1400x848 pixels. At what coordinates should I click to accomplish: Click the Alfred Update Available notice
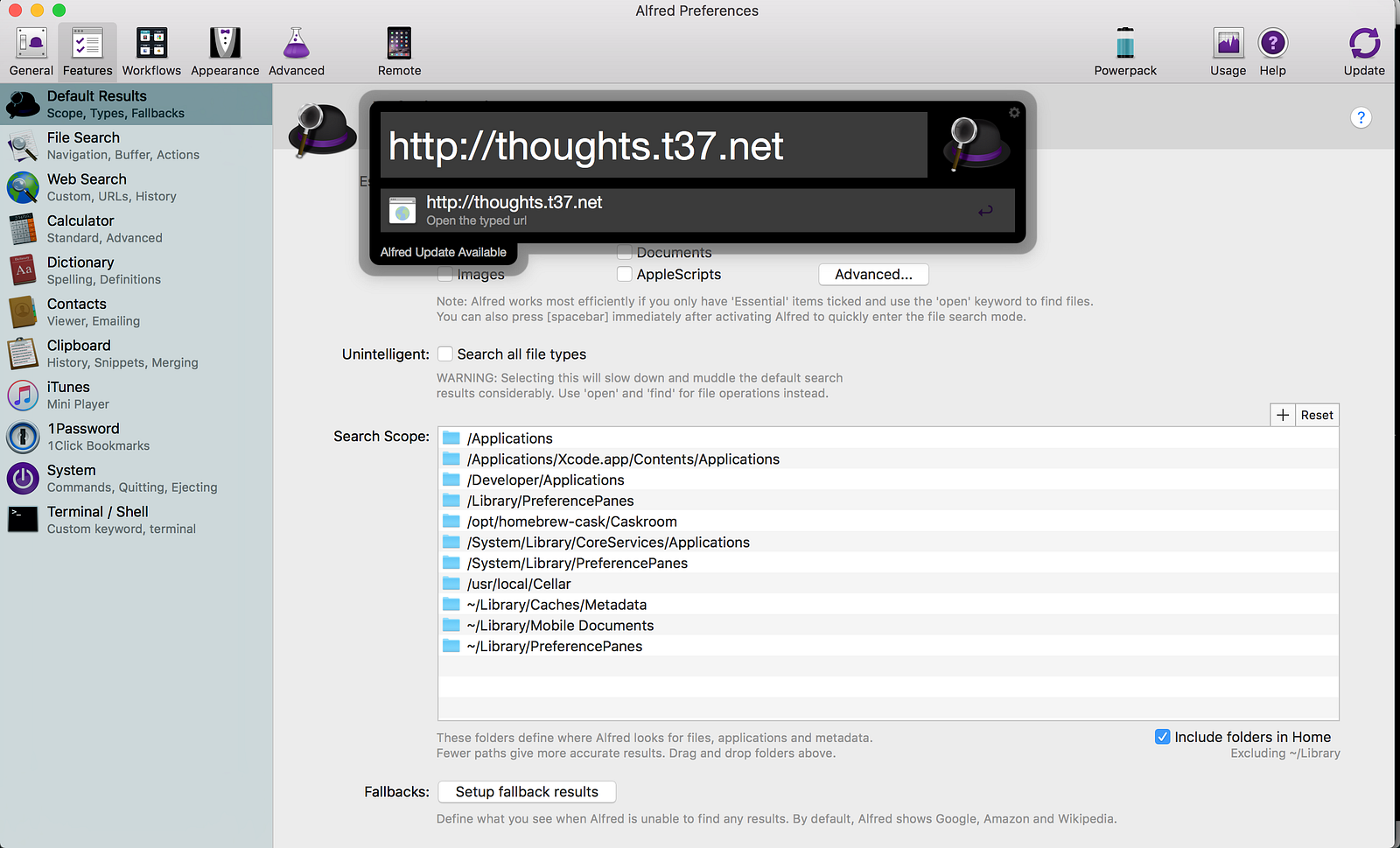tap(444, 252)
